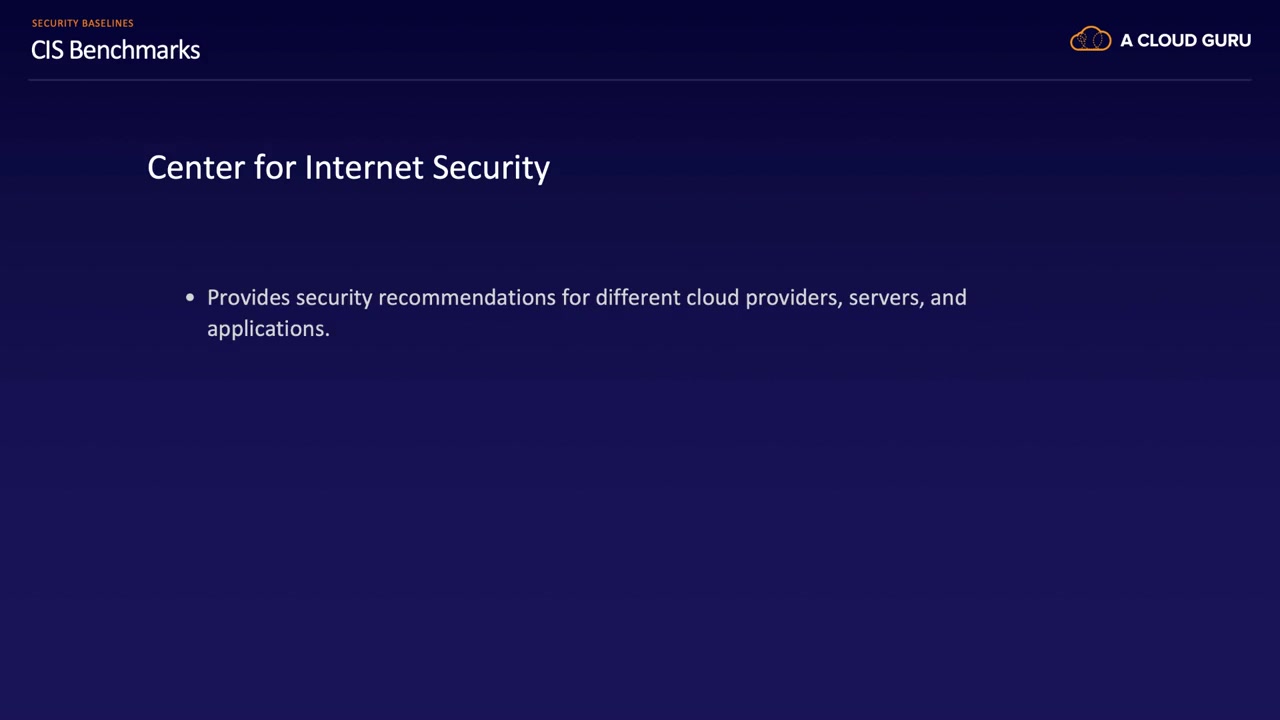Click the word "Internet" in the heading
The height and width of the screenshot is (720, 1280).
364,167
